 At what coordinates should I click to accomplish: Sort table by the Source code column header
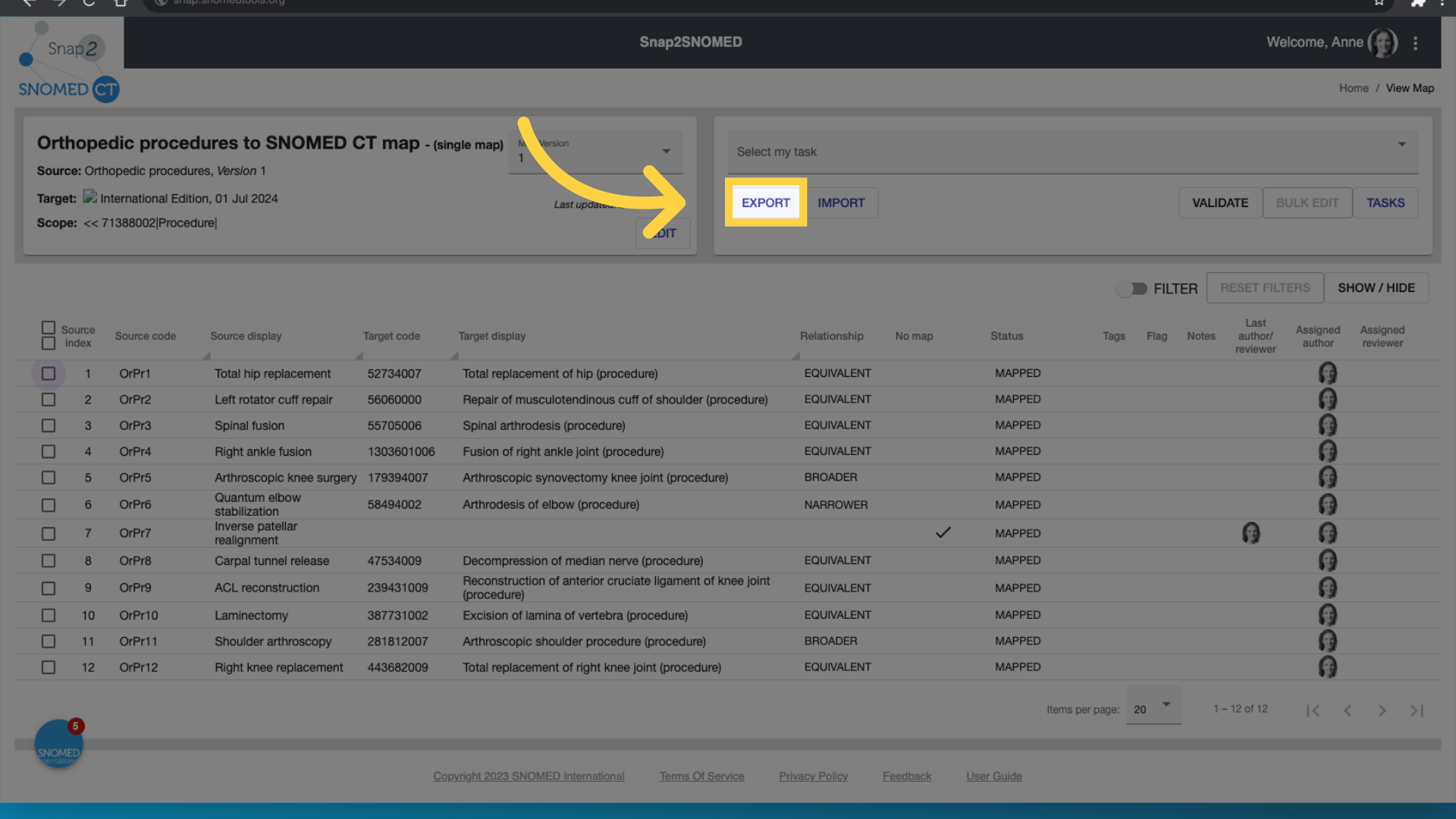(x=146, y=336)
